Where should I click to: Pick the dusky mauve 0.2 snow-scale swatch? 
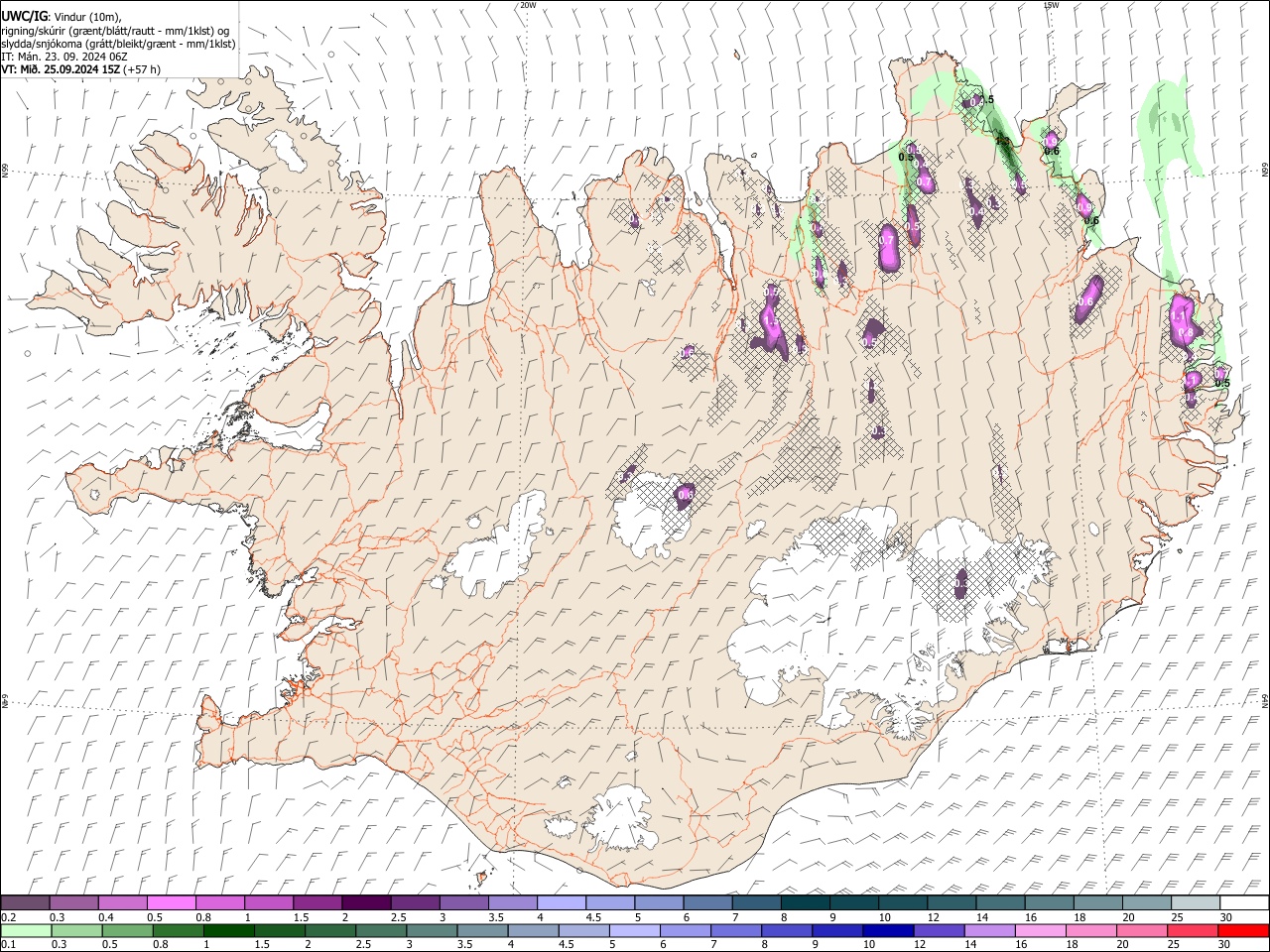pos(26,903)
